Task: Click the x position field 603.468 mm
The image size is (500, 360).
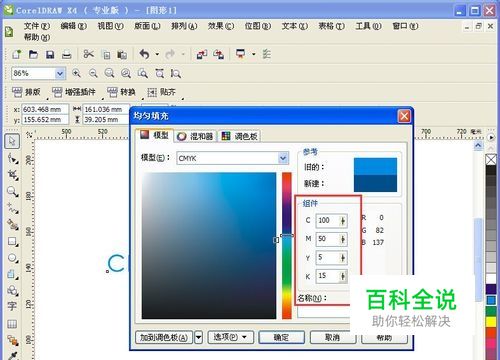Action: pos(45,109)
